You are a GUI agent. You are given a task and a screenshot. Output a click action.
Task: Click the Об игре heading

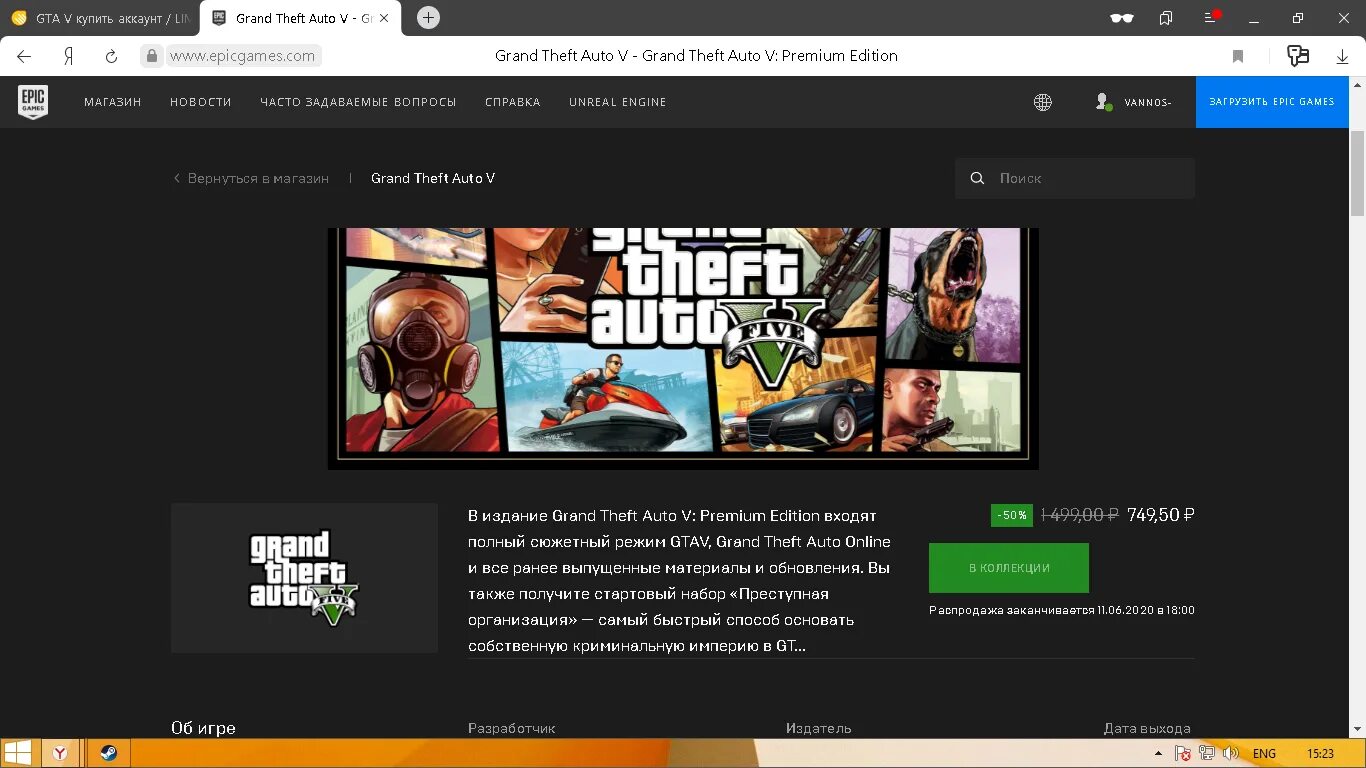click(x=203, y=728)
